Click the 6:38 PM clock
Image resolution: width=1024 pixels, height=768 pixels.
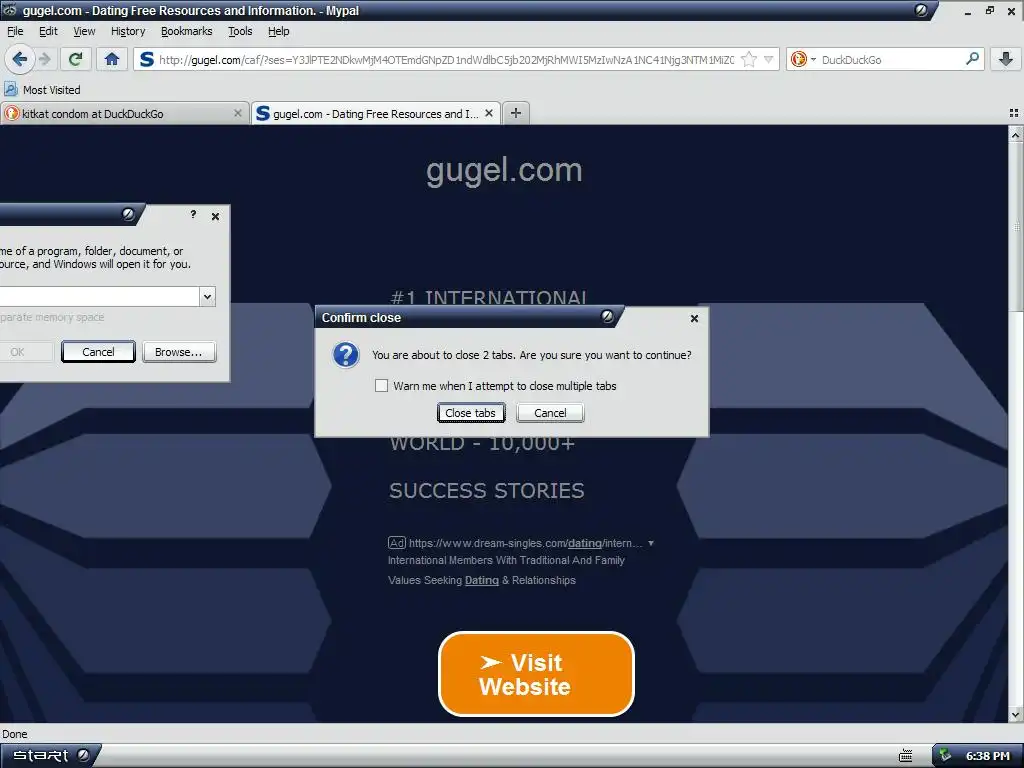(x=988, y=756)
